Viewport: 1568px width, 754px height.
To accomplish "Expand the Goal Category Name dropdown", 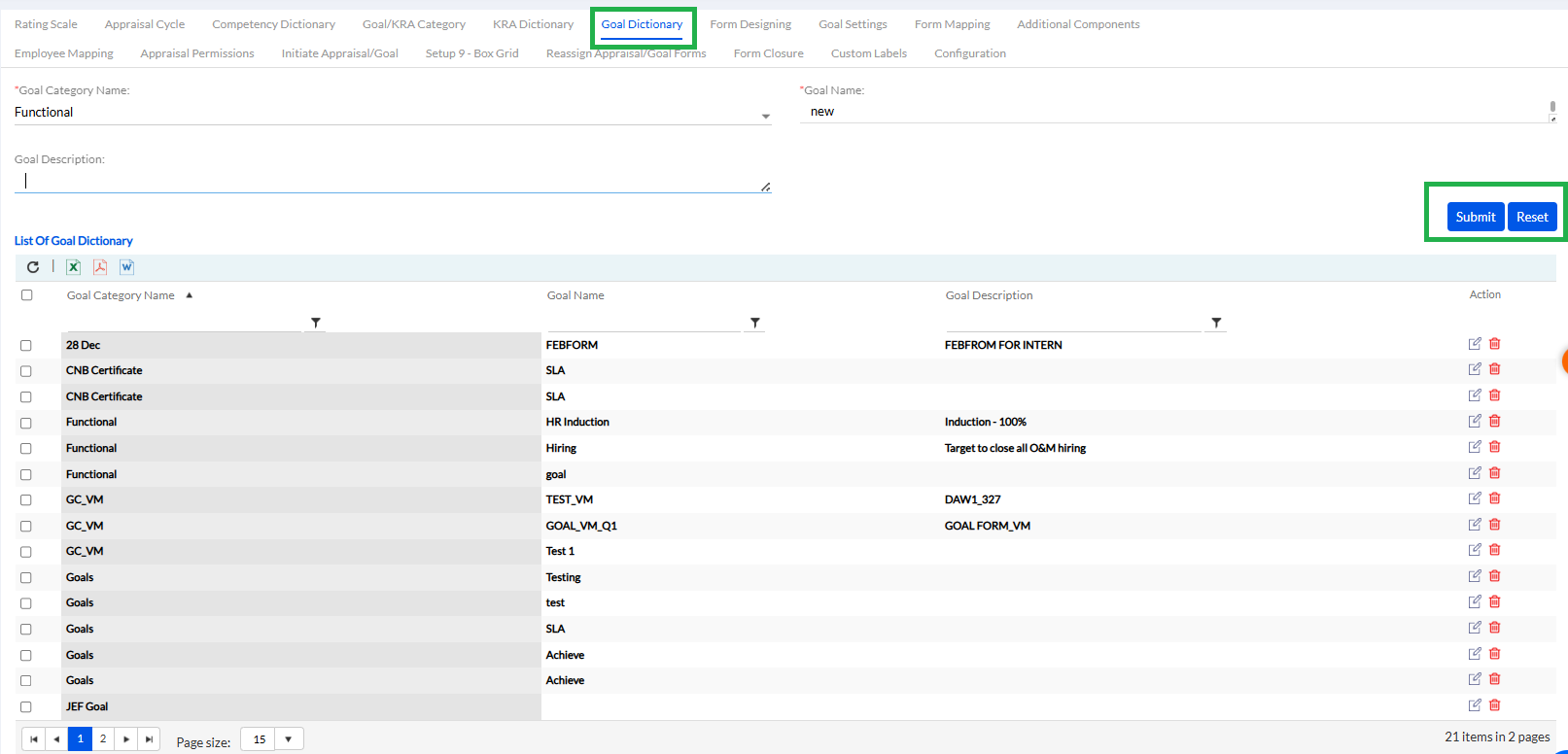I will click(x=766, y=116).
